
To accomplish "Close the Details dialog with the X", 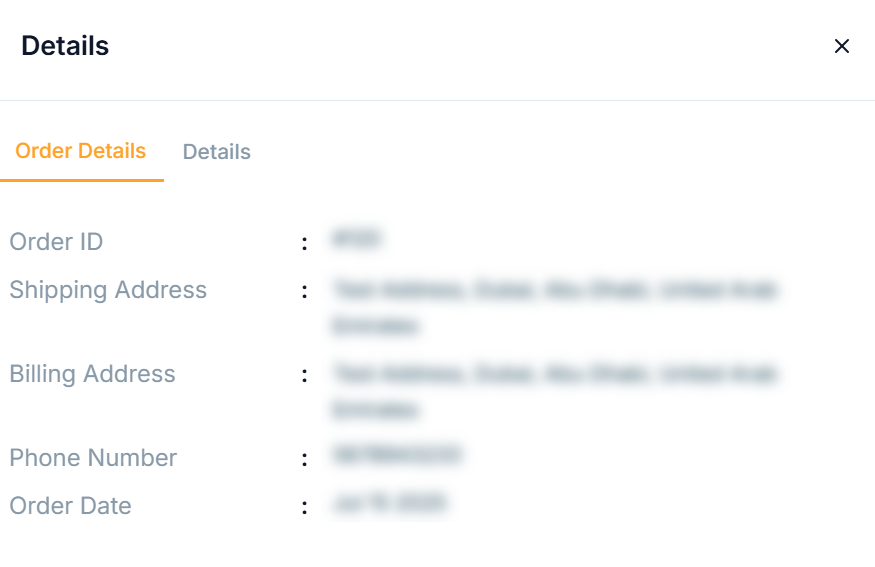I will 842,46.
